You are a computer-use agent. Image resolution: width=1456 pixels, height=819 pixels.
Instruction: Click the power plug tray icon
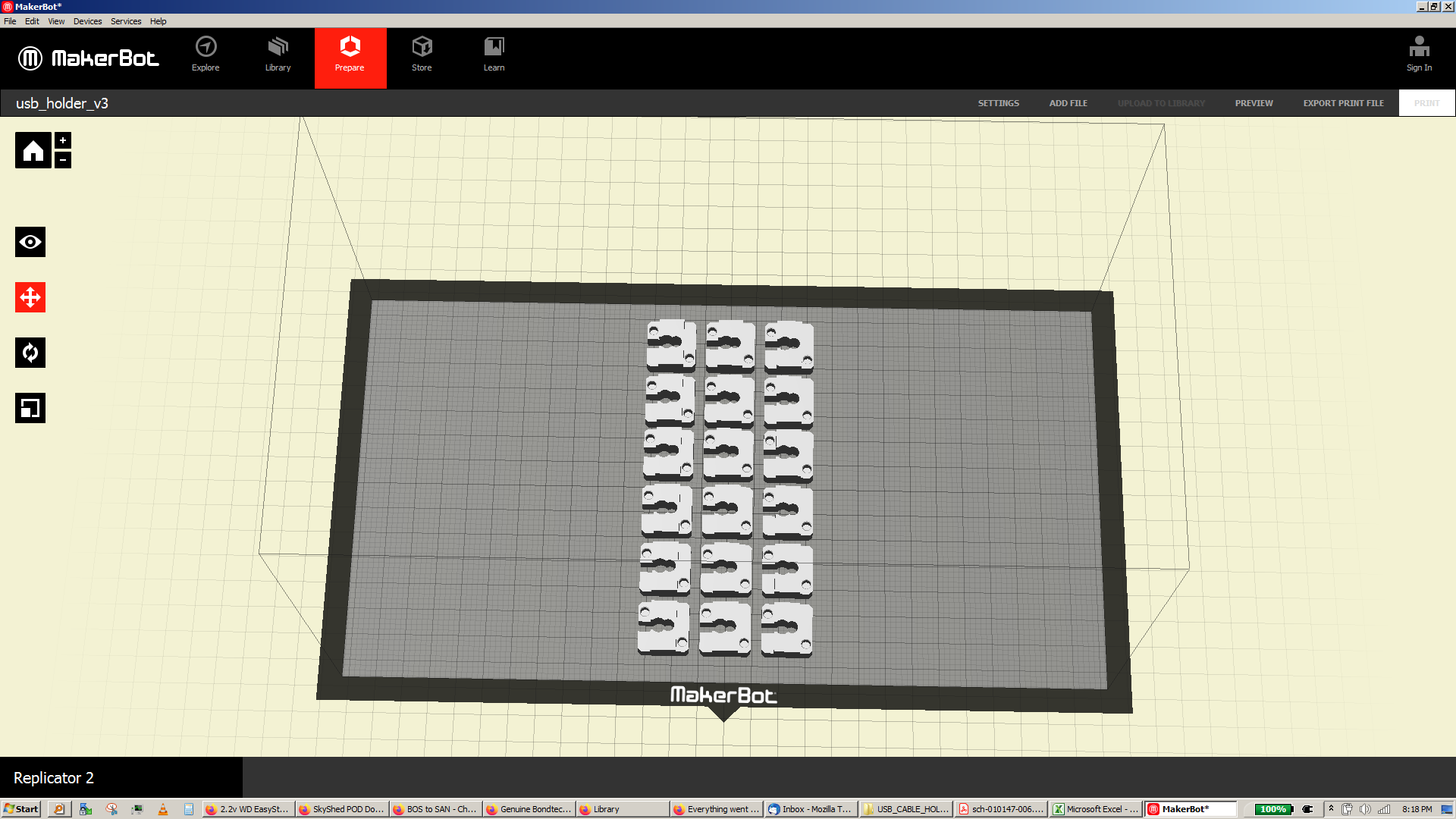[1347, 809]
